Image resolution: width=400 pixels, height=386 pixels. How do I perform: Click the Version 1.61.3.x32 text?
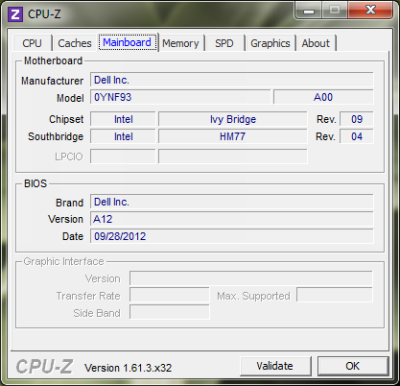[x=128, y=368]
